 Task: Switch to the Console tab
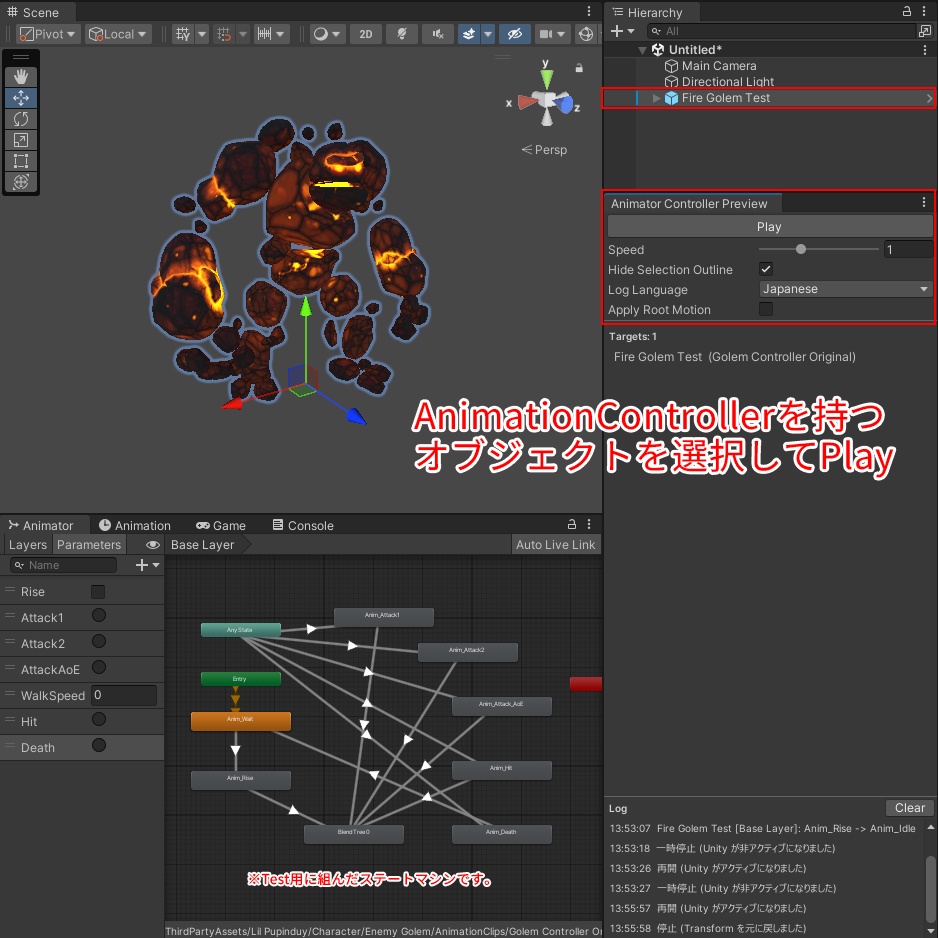click(x=303, y=525)
